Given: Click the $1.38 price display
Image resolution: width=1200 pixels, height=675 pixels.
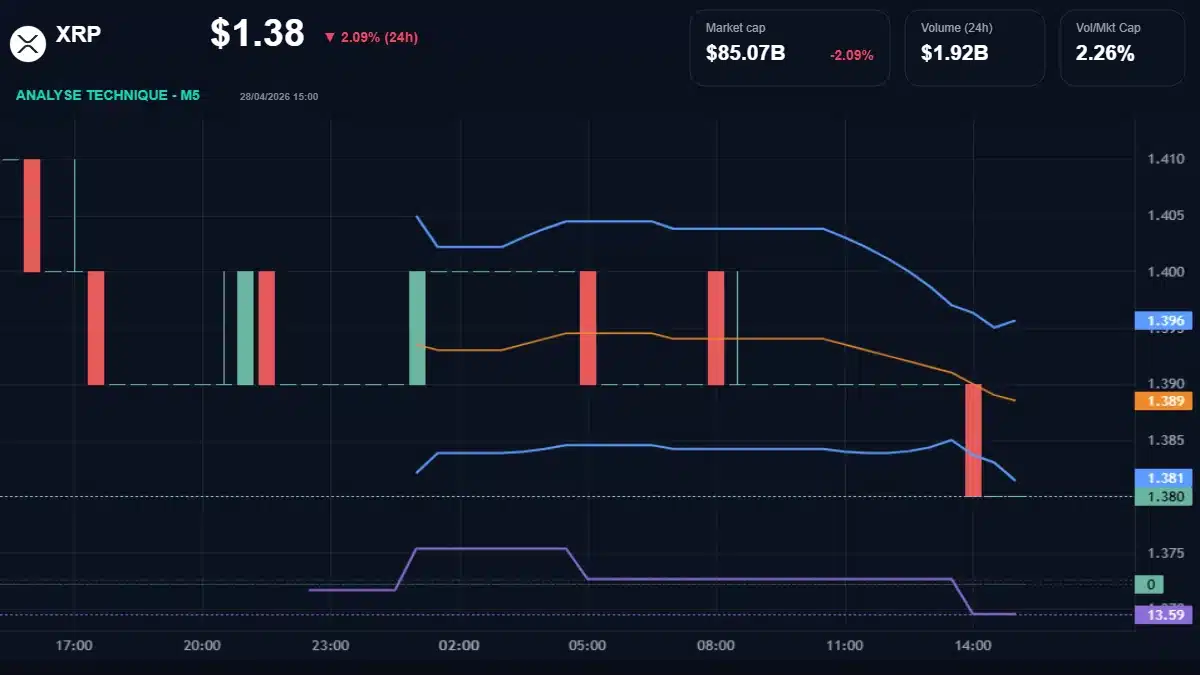Looking at the screenshot, I should [256, 33].
